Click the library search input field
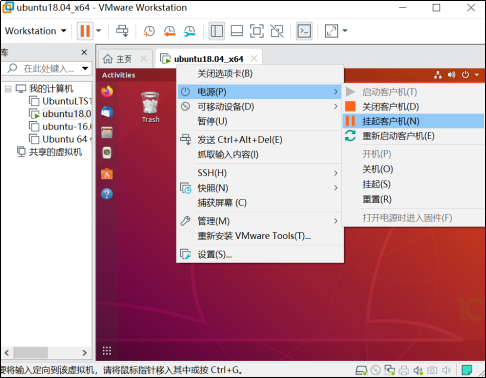 tap(48, 68)
